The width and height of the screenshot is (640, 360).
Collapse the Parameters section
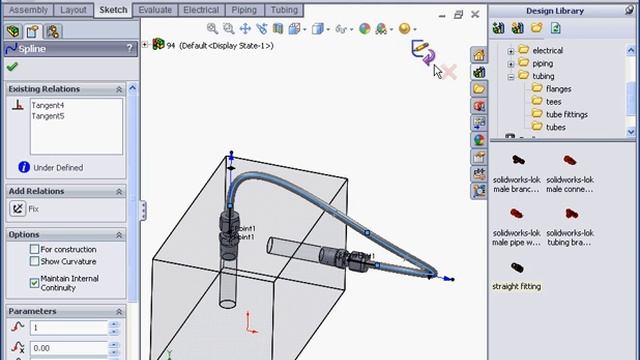[x=119, y=311]
